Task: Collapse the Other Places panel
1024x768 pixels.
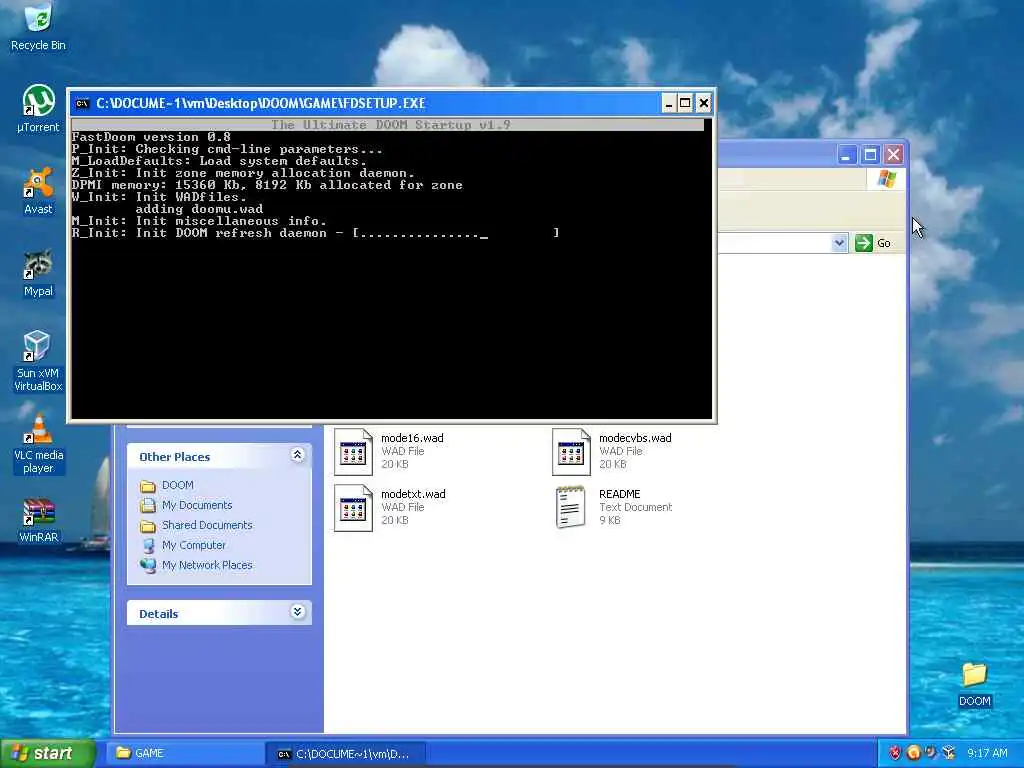Action: tap(297, 455)
